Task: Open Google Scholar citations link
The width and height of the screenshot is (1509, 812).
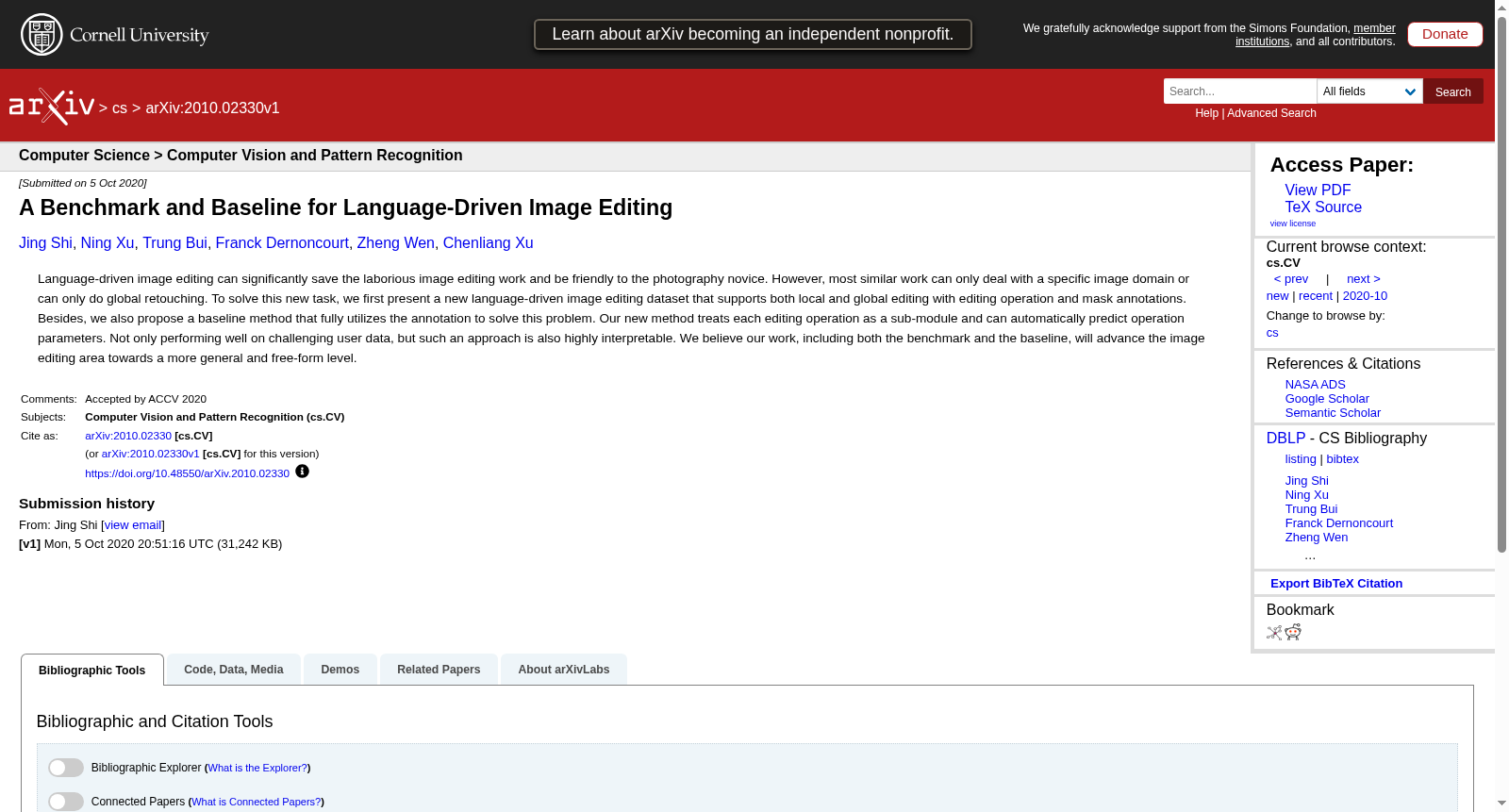Action: point(1327,399)
